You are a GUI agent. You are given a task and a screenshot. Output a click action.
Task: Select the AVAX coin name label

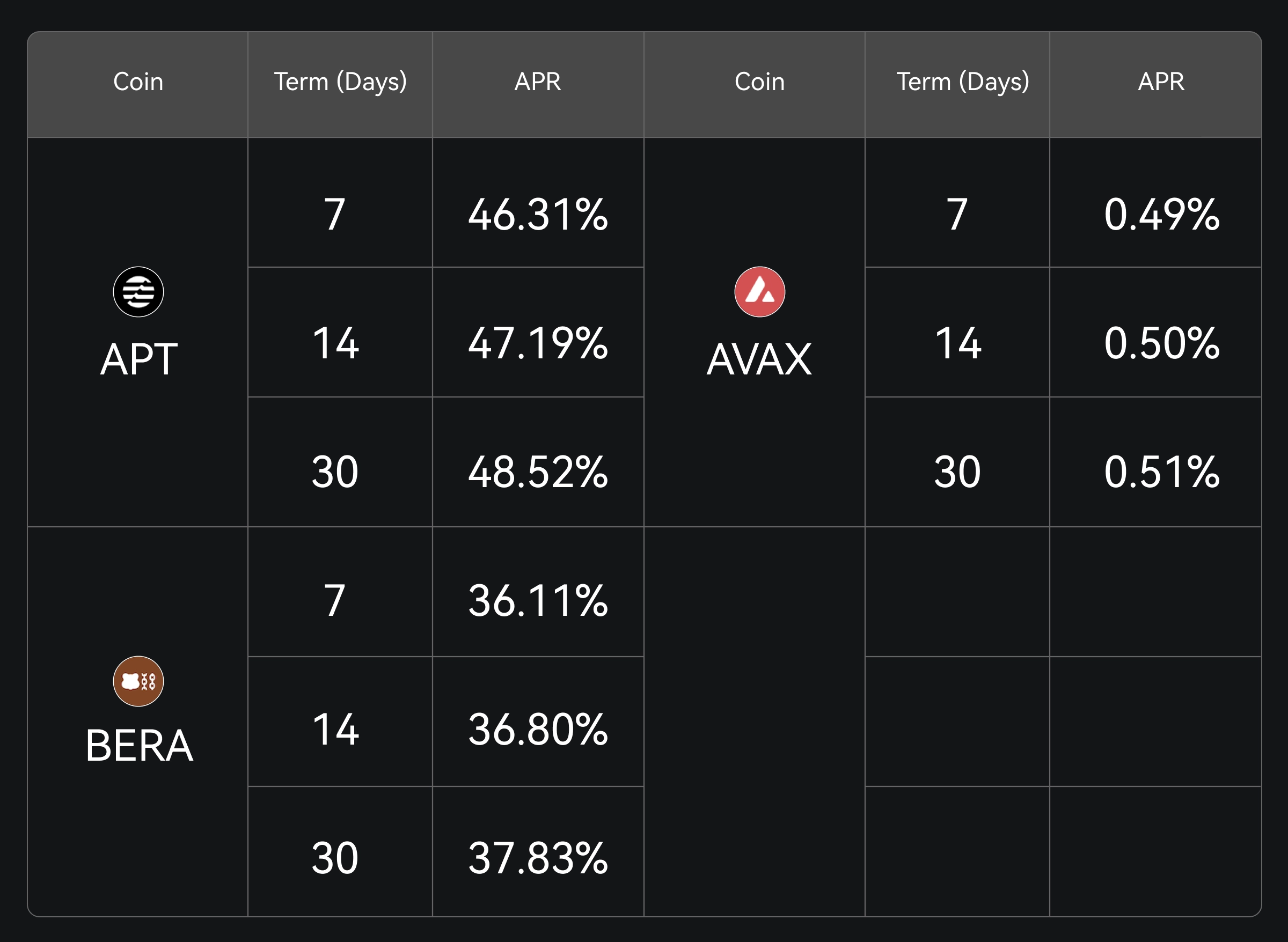[x=759, y=359]
